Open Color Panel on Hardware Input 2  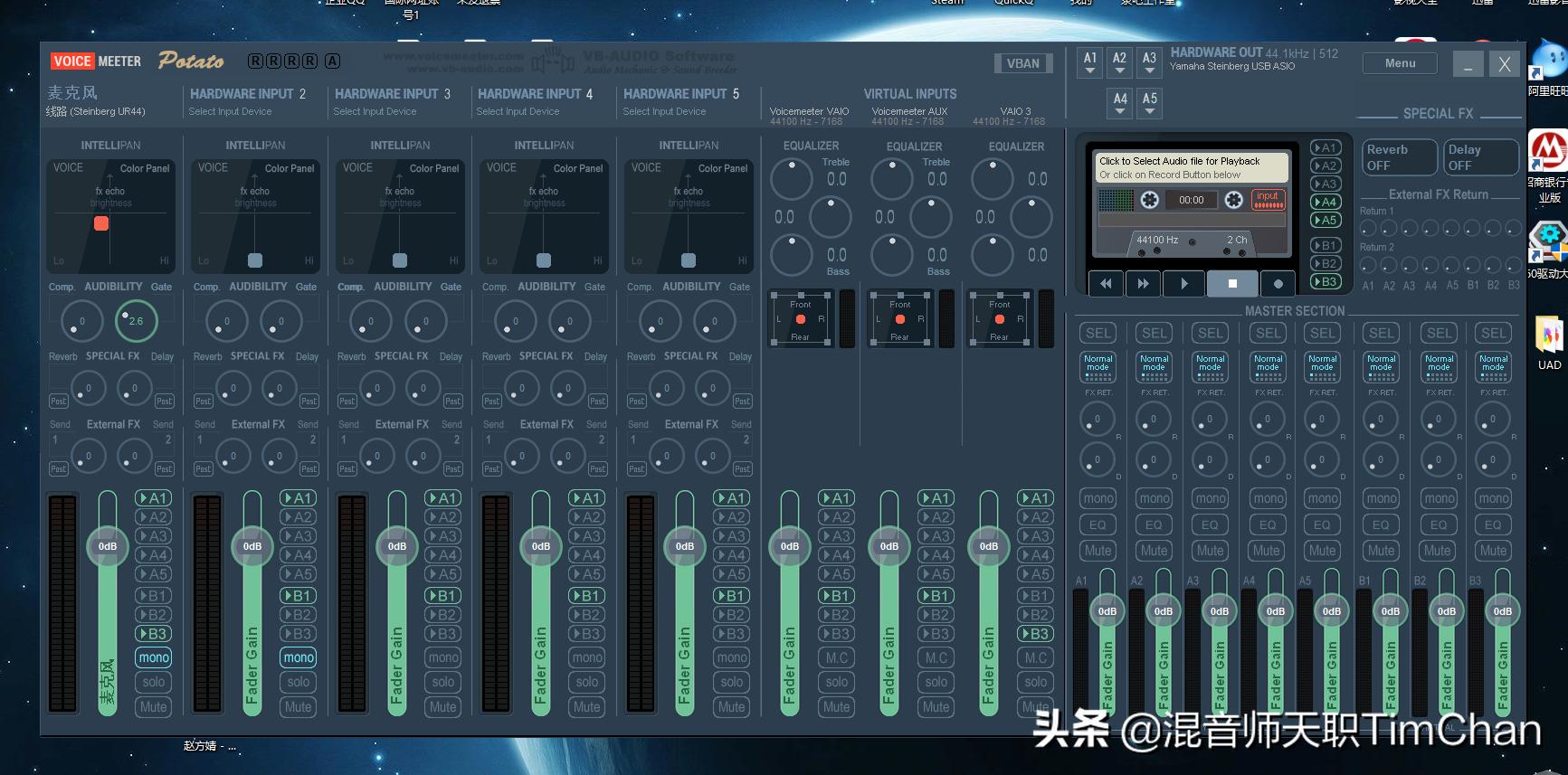click(x=290, y=168)
